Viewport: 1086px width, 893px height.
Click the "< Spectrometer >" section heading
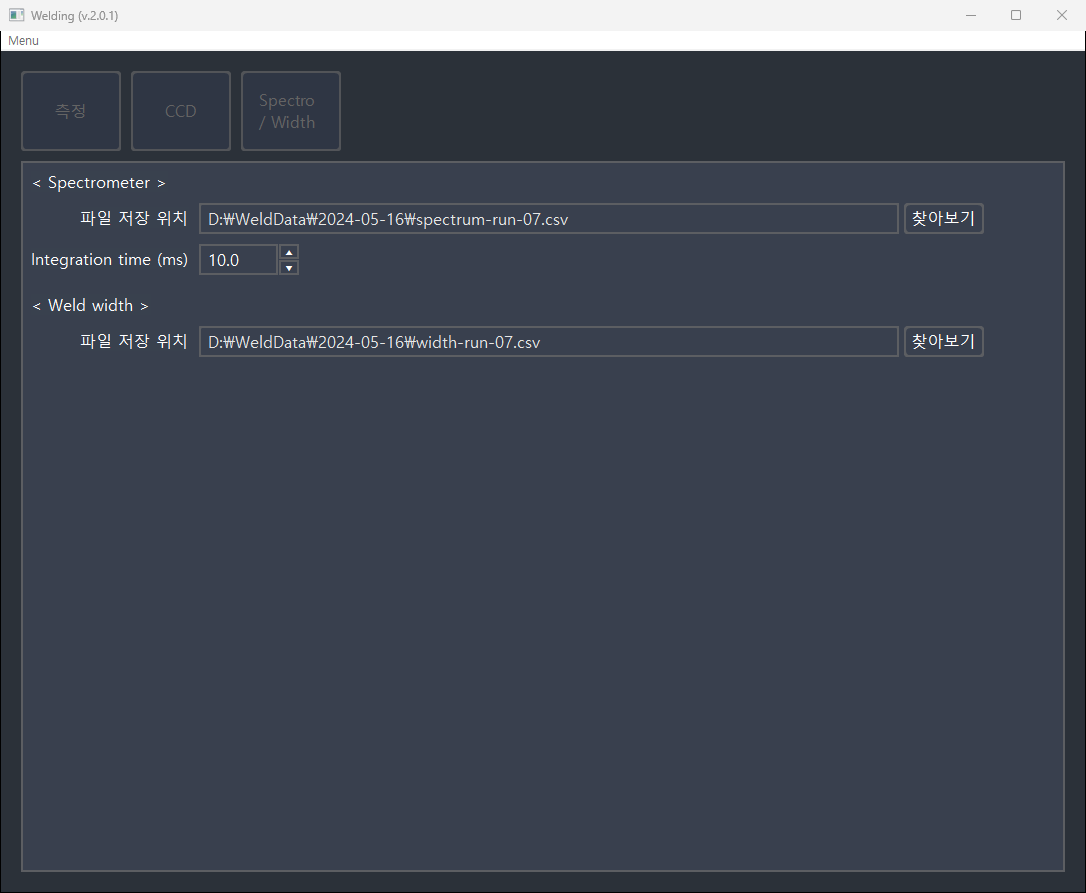[x=99, y=183]
